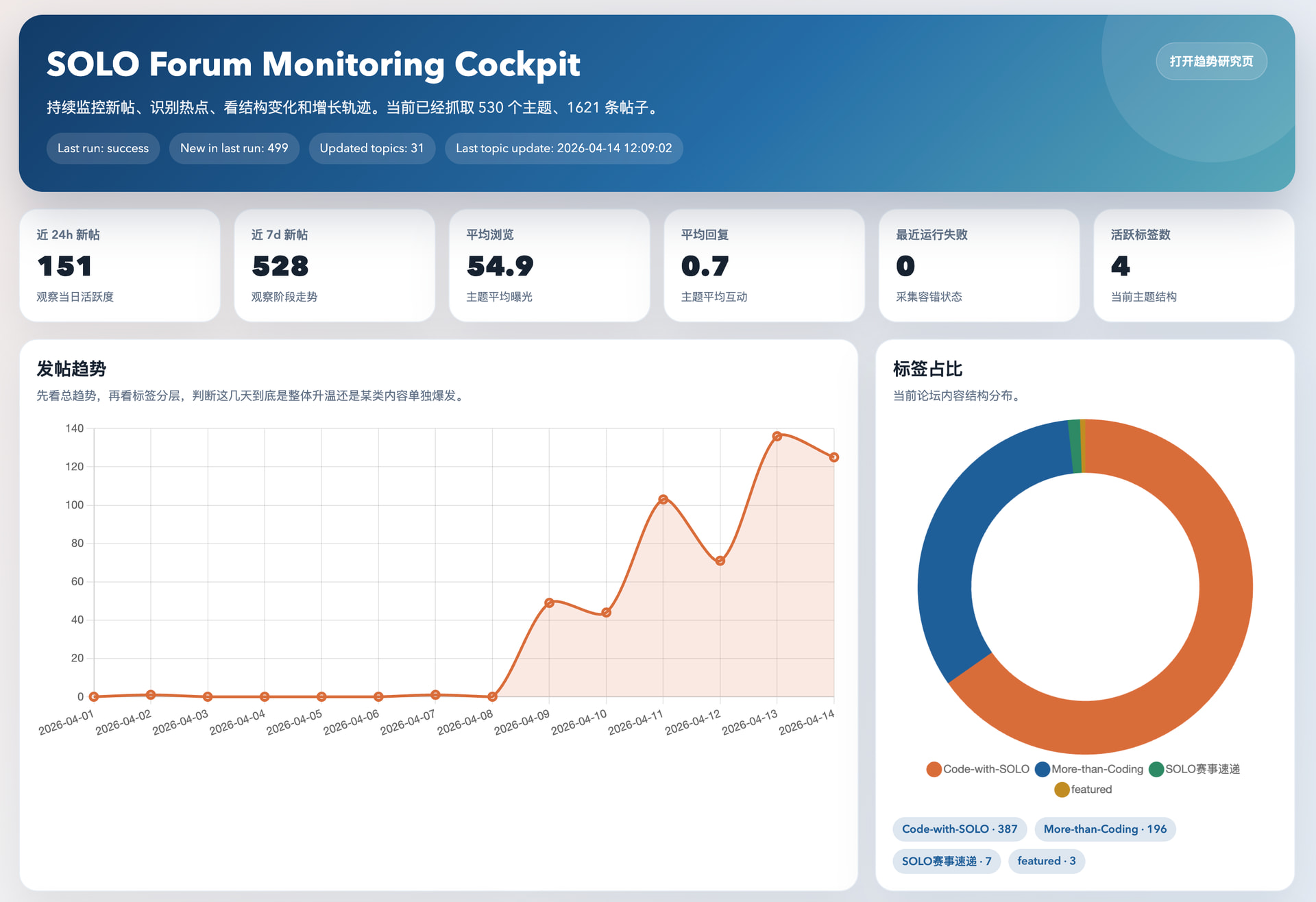Click the Updated topics: 31 pill

tap(371, 148)
